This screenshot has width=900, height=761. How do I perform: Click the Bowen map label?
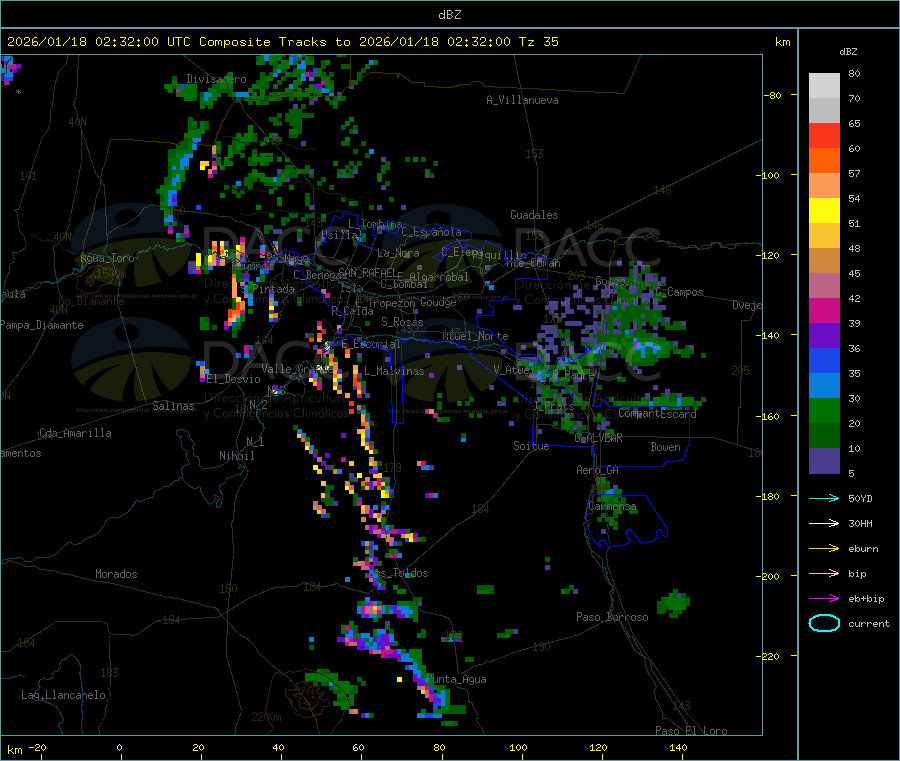pos(665,447)
